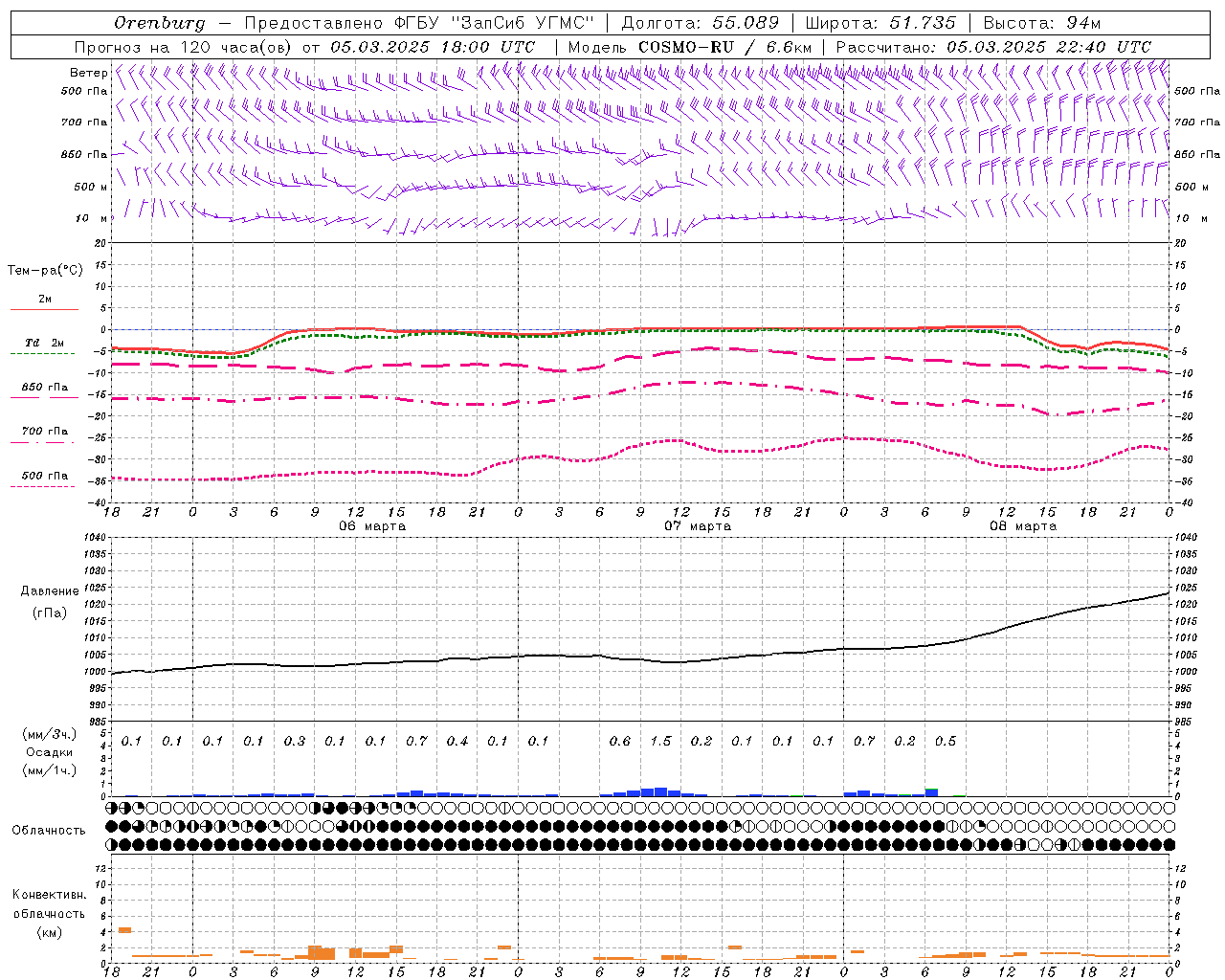Select the 'Предоставлено ФГБУ ЗапСиб УГМС' text

point(419,23)
